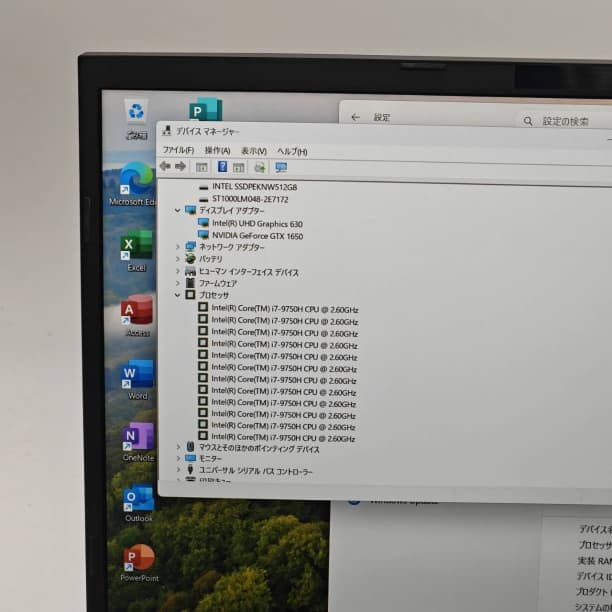The image size is (612, 612).
Task: Click the ディスプレイ アダプター monitor icon
Action: [190, 210]
